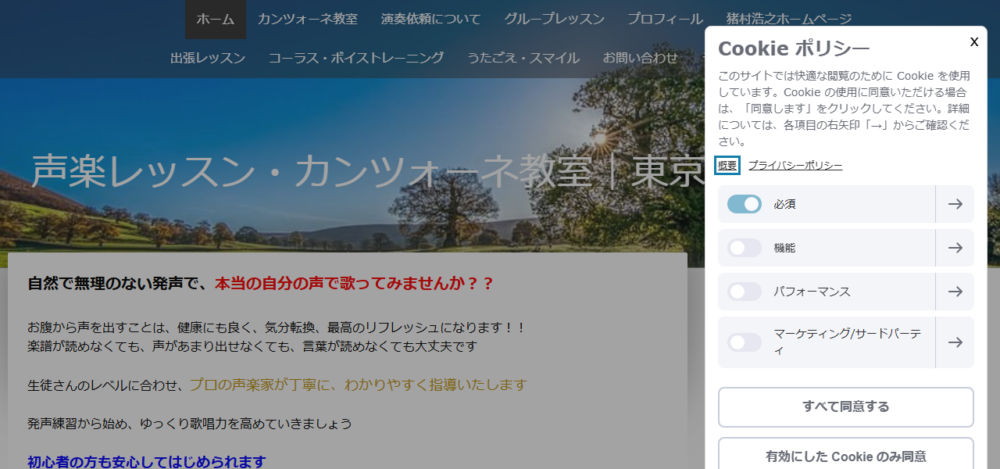The image size is (1000, 469).
Task: Enable the マーケティング/サードパーティ cookie switch
Action: pos(744,342)
